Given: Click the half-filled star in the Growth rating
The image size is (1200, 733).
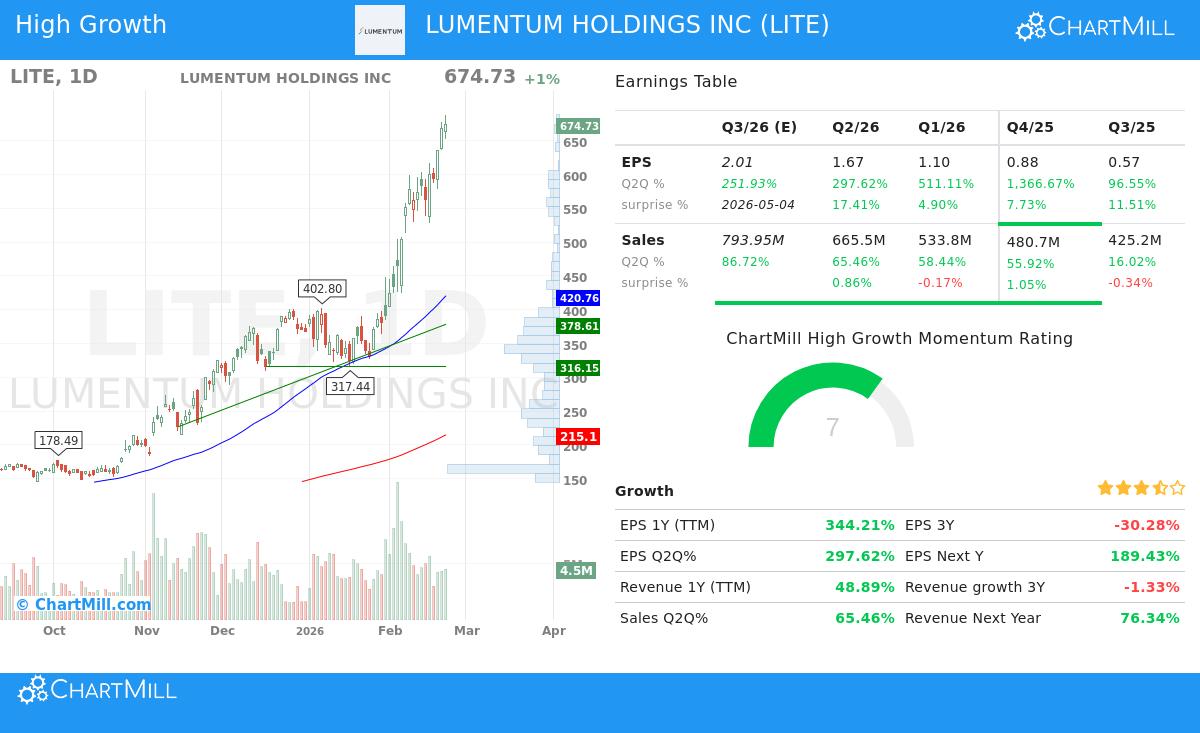Looking at the screenshot, I should tap(1159, 488).
